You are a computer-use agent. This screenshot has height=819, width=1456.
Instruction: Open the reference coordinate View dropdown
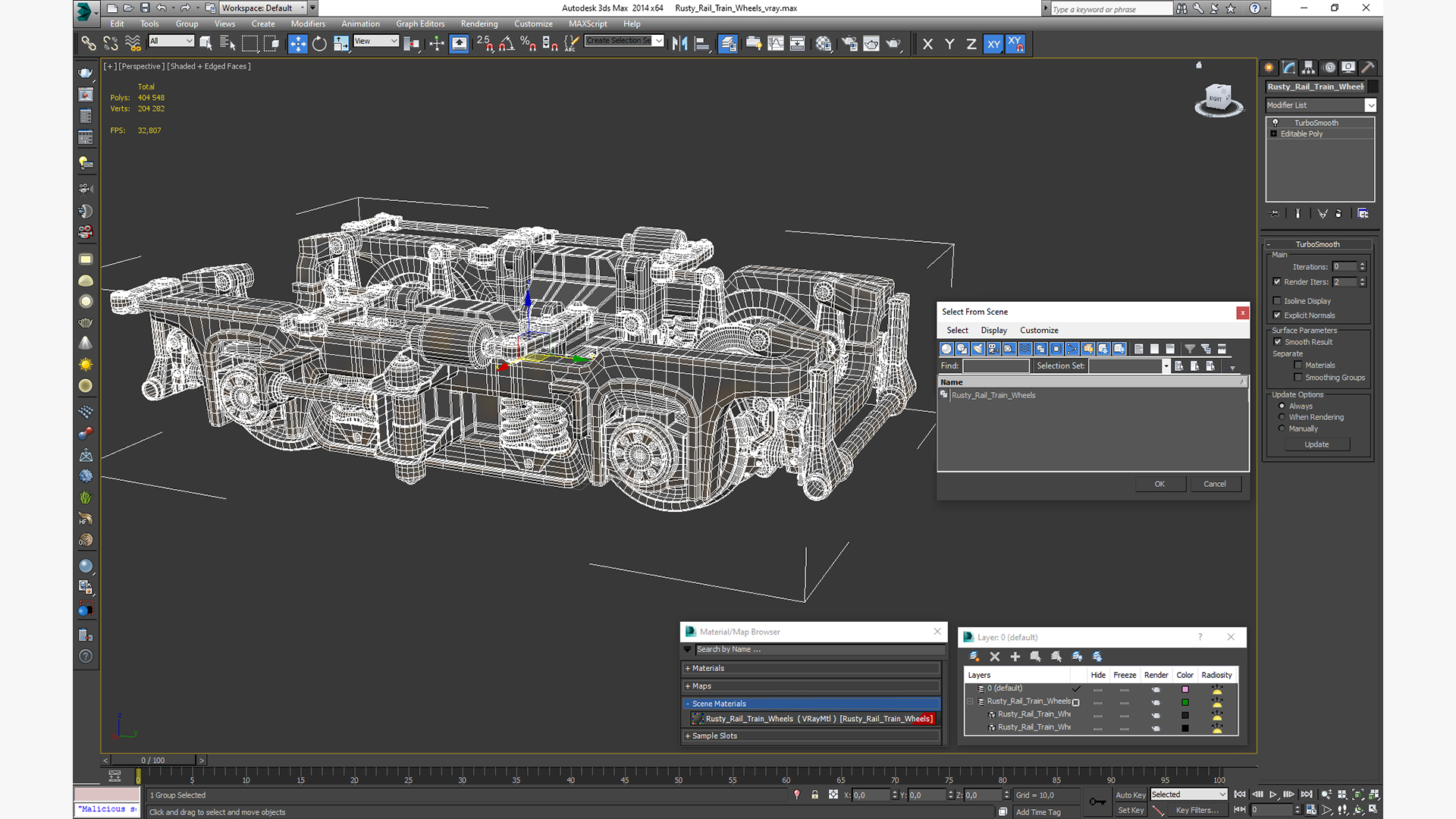[x=376, y=41]
